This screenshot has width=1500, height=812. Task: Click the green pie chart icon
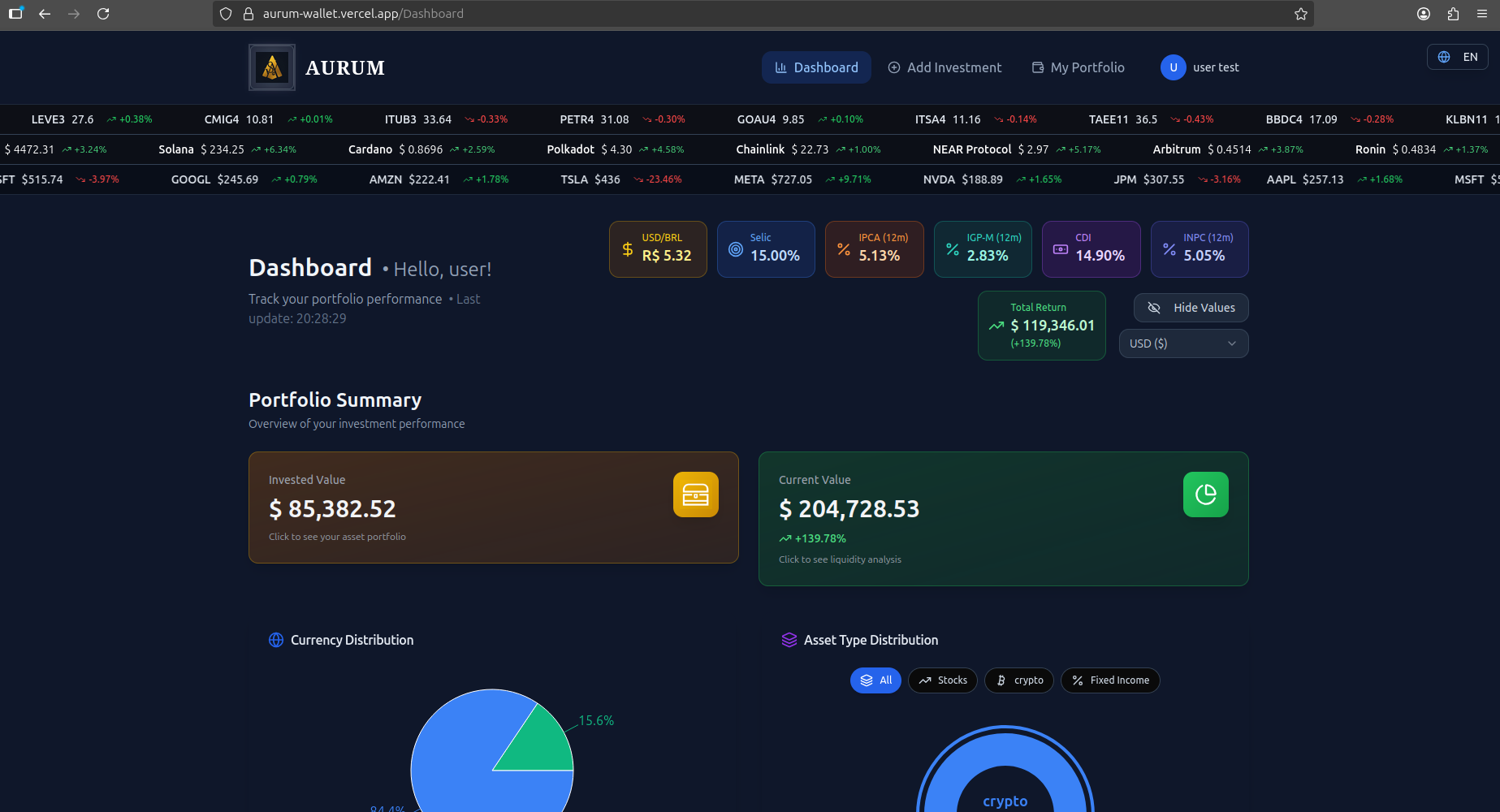1205,495
